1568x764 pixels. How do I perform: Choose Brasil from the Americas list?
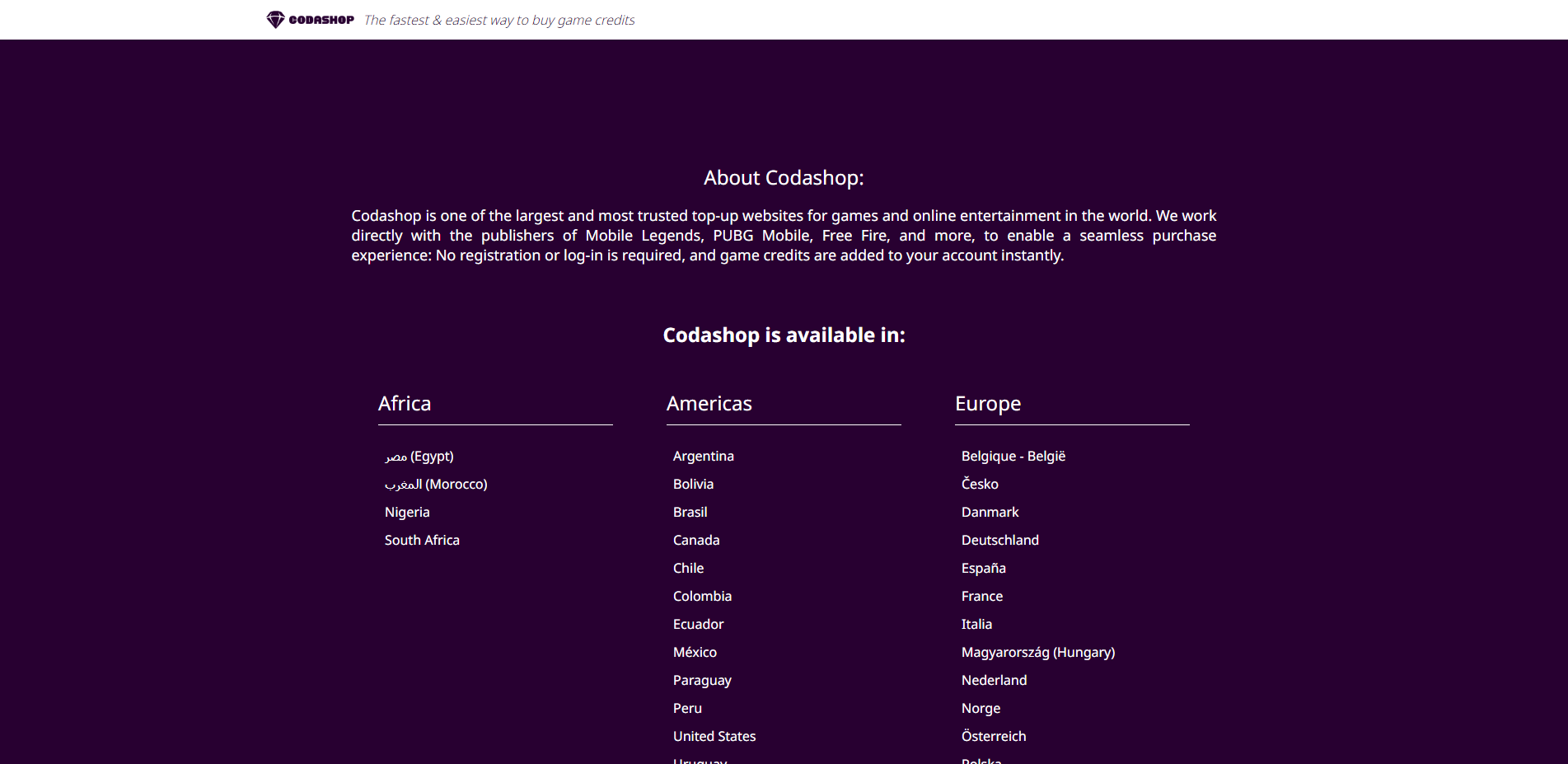point(690,513)
